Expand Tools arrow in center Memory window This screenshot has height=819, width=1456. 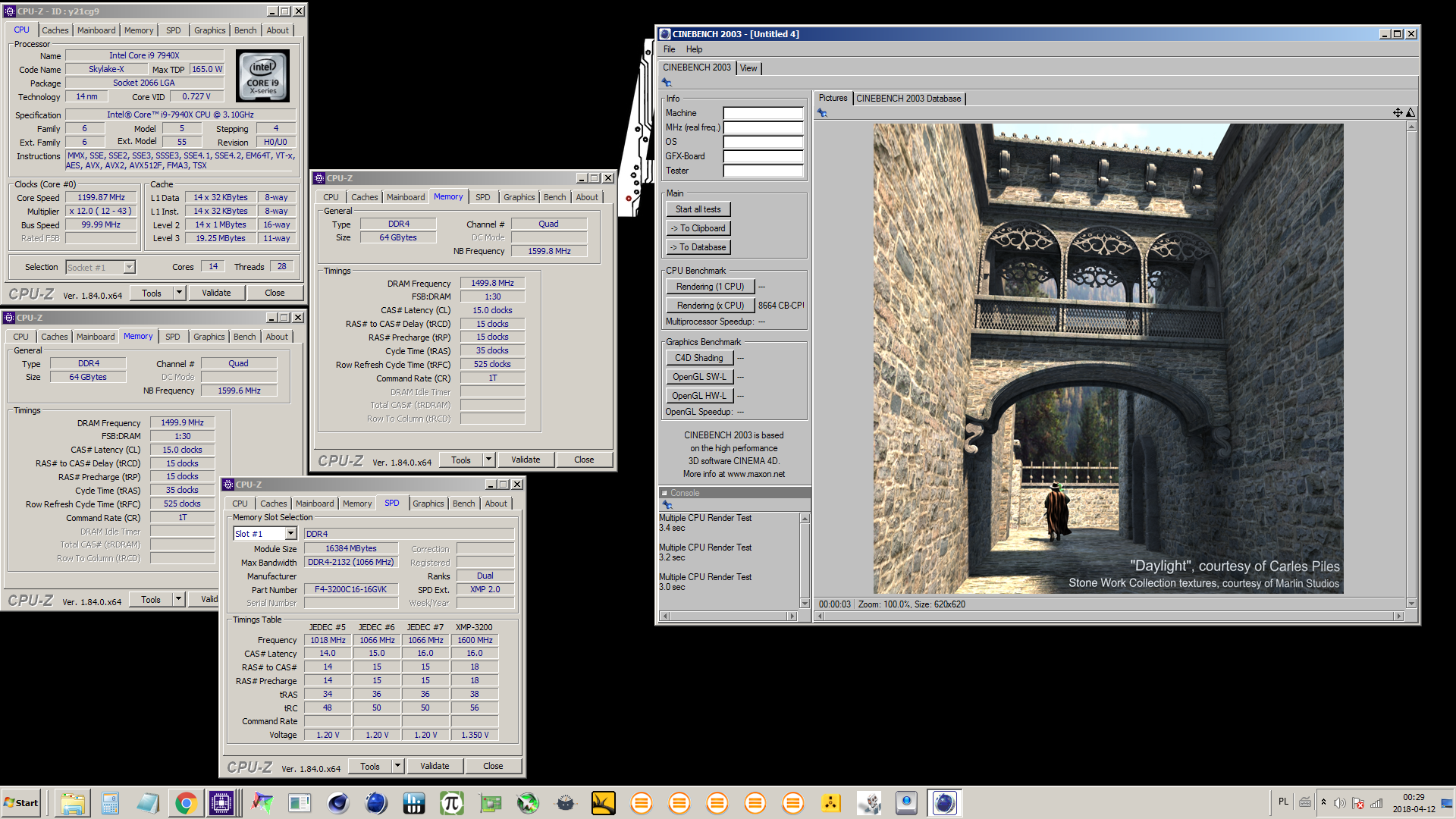tap(488, 460)
